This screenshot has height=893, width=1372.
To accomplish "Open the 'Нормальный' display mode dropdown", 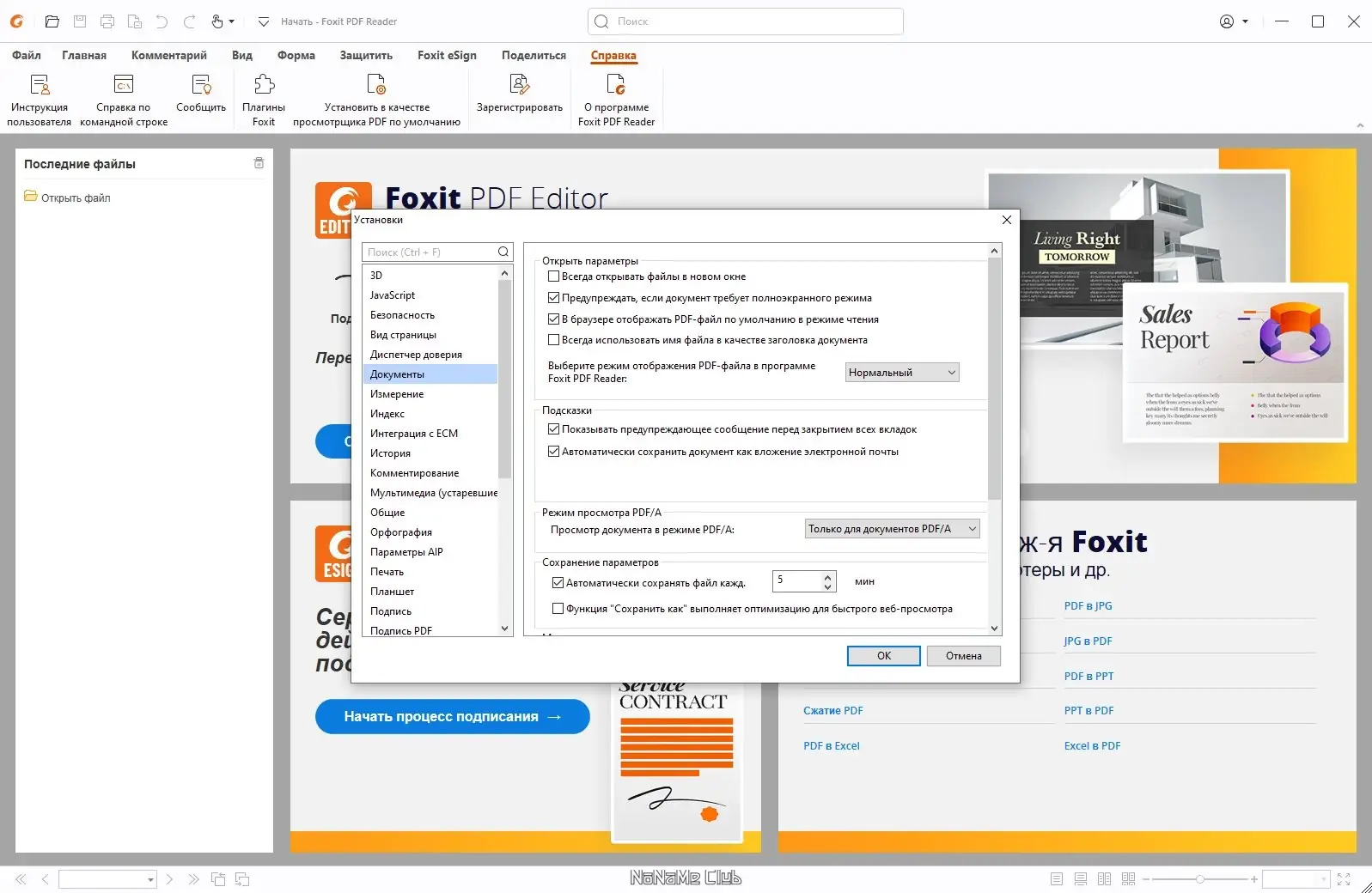I will [x=902, y=373].
